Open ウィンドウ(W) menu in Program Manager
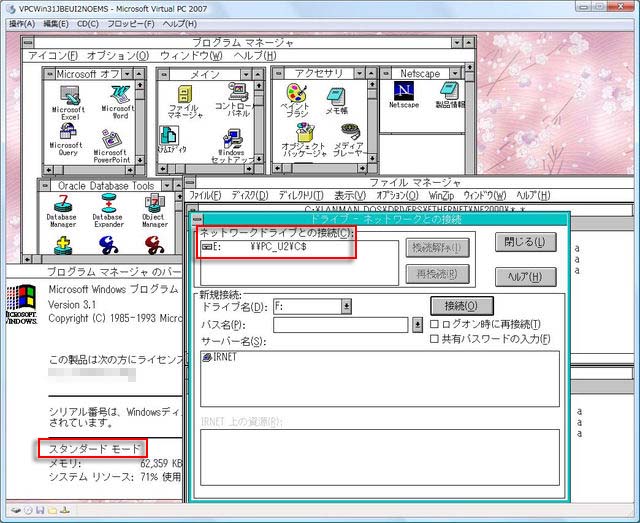This screenshot has height=523, width=640. click(191, 55)
